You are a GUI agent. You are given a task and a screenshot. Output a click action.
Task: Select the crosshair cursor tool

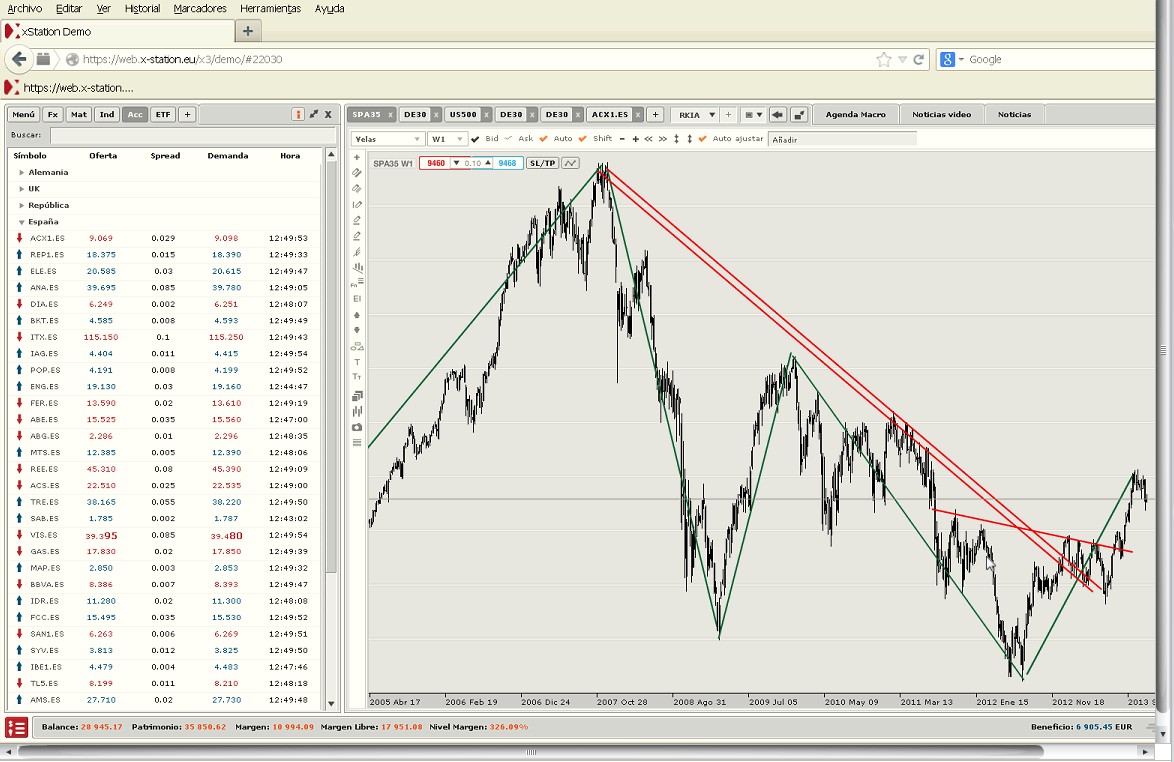tap(357, 157)
